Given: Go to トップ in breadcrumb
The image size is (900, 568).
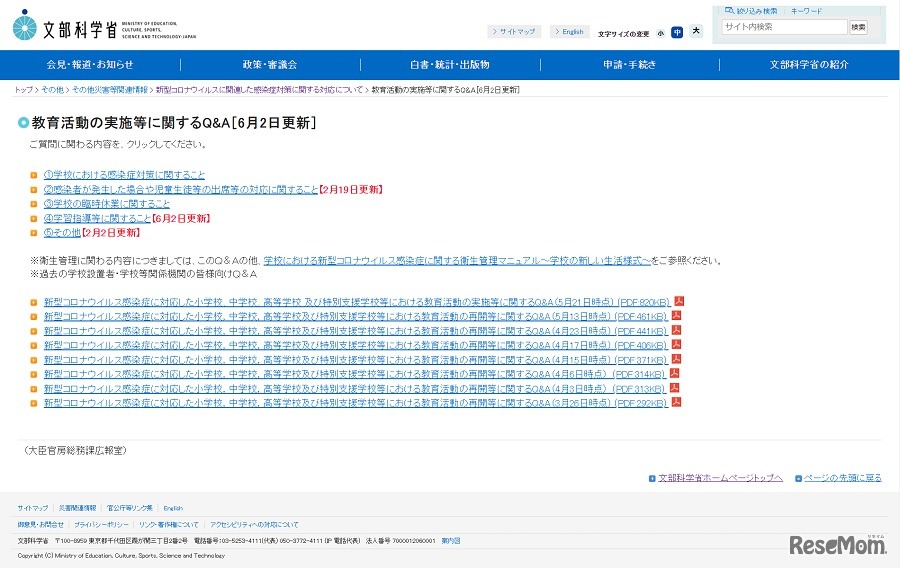Looking at the screenshot, I should (24, 90).
